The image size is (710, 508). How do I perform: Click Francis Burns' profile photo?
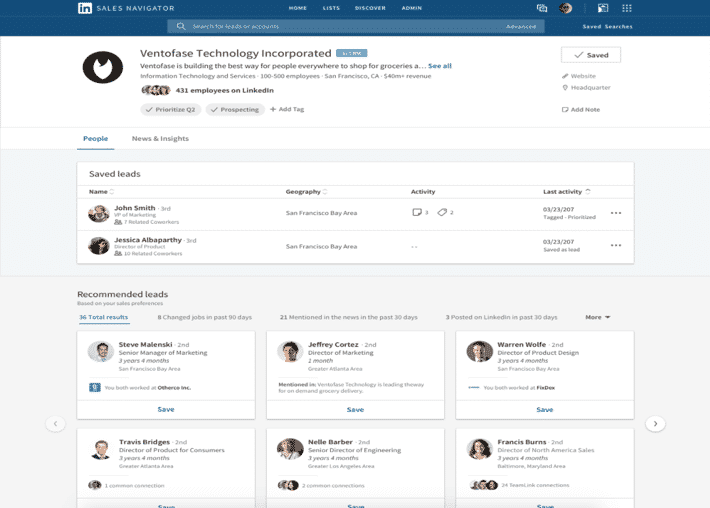click(480, 449)
